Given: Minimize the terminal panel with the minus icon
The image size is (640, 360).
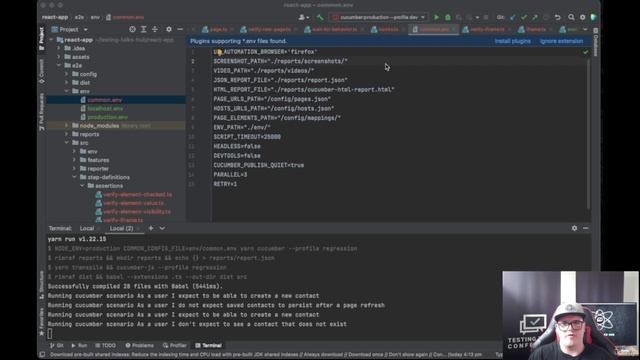Looking at the screenshot, I should (x=586, y=228).
